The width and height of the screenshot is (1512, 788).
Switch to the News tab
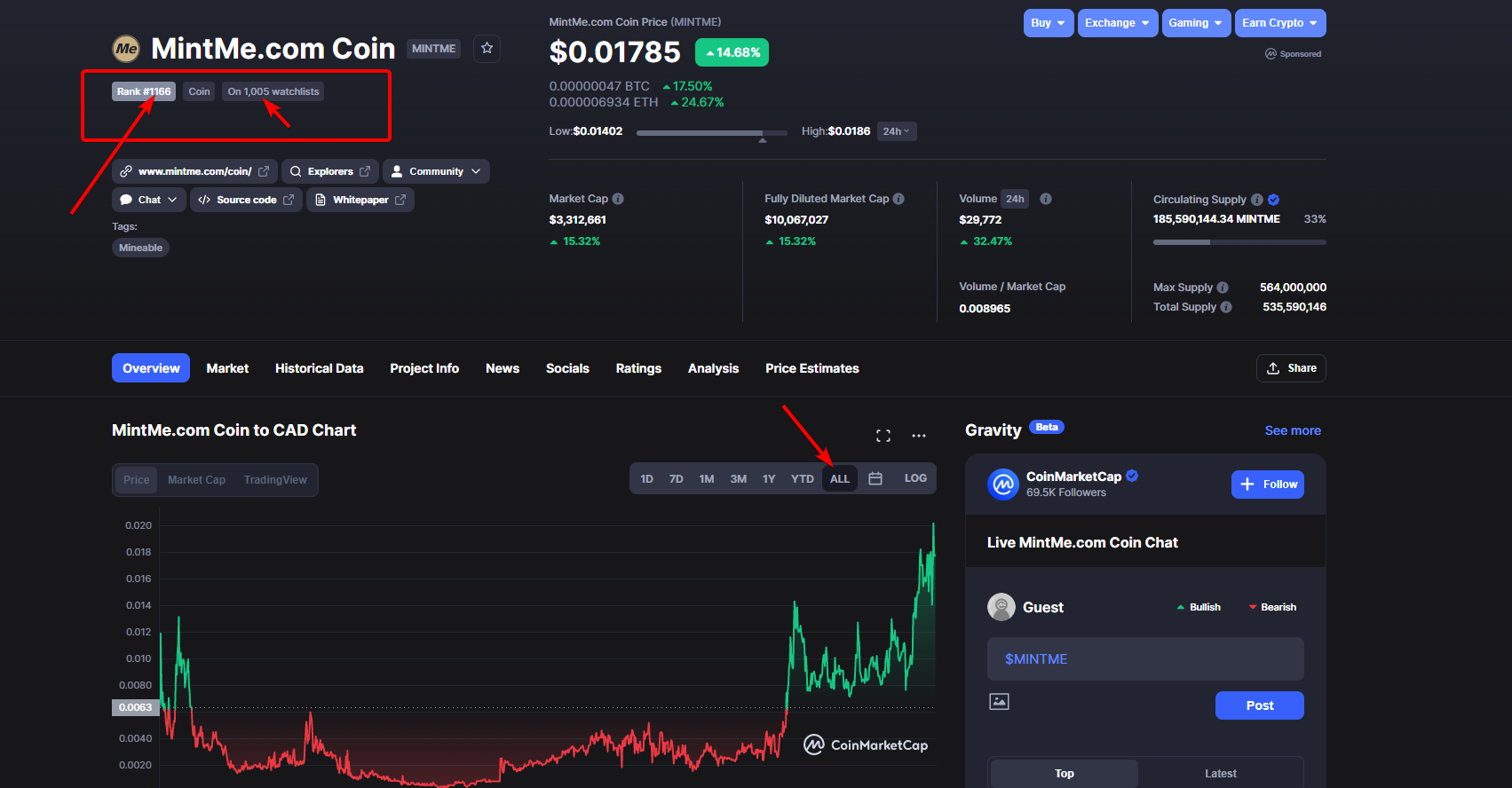pos(503,368)
